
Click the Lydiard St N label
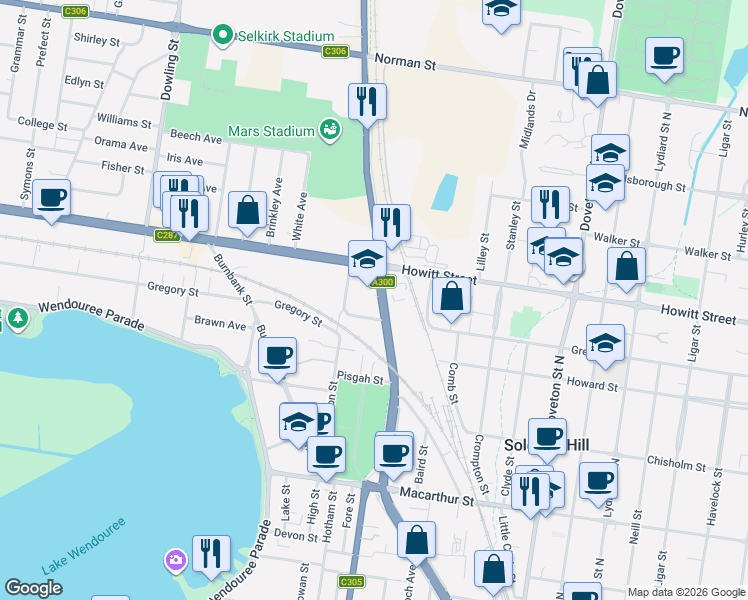pos(663,142)
